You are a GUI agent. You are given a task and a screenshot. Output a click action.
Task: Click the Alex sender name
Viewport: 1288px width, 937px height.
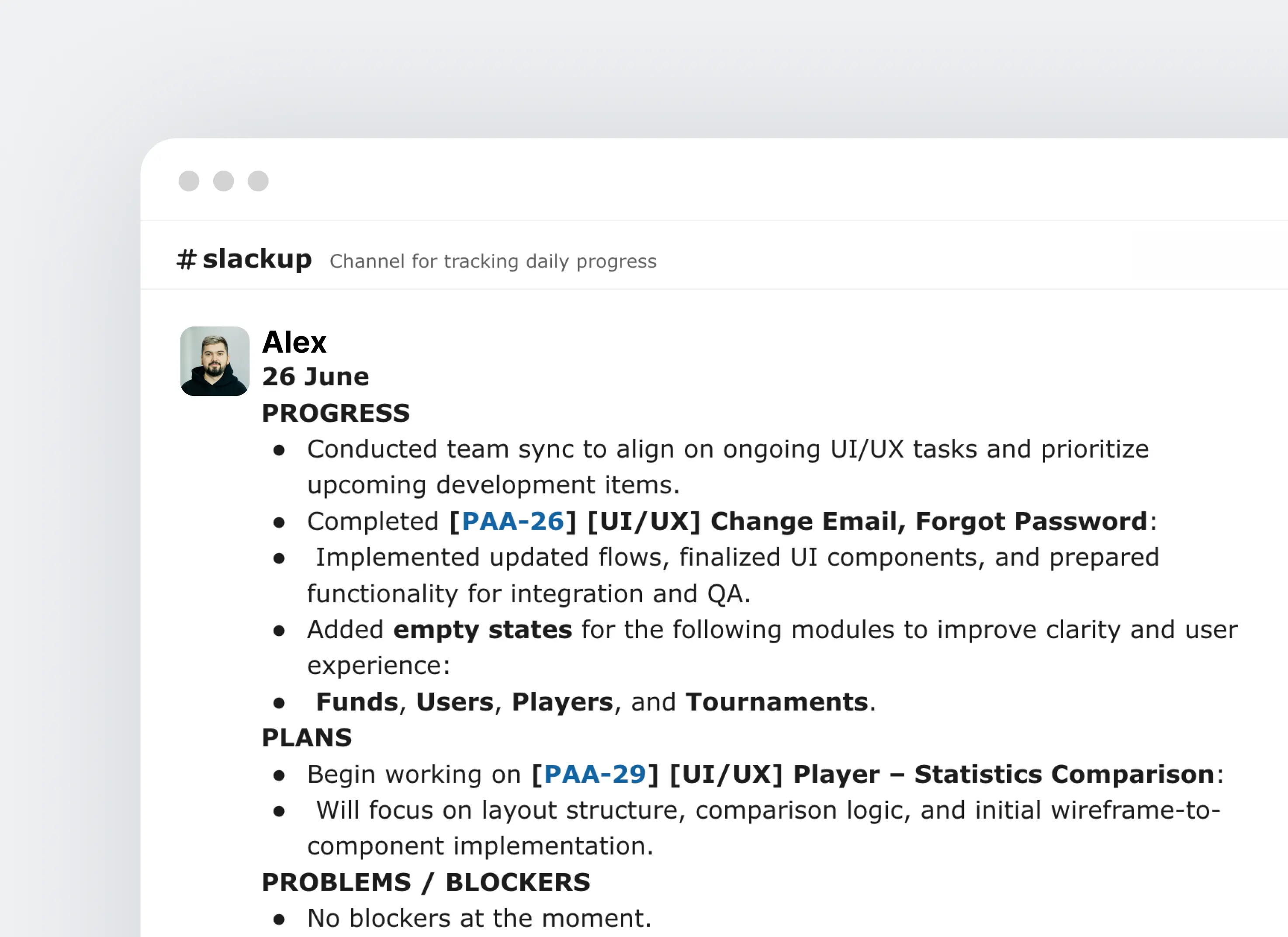pos(294,342)
